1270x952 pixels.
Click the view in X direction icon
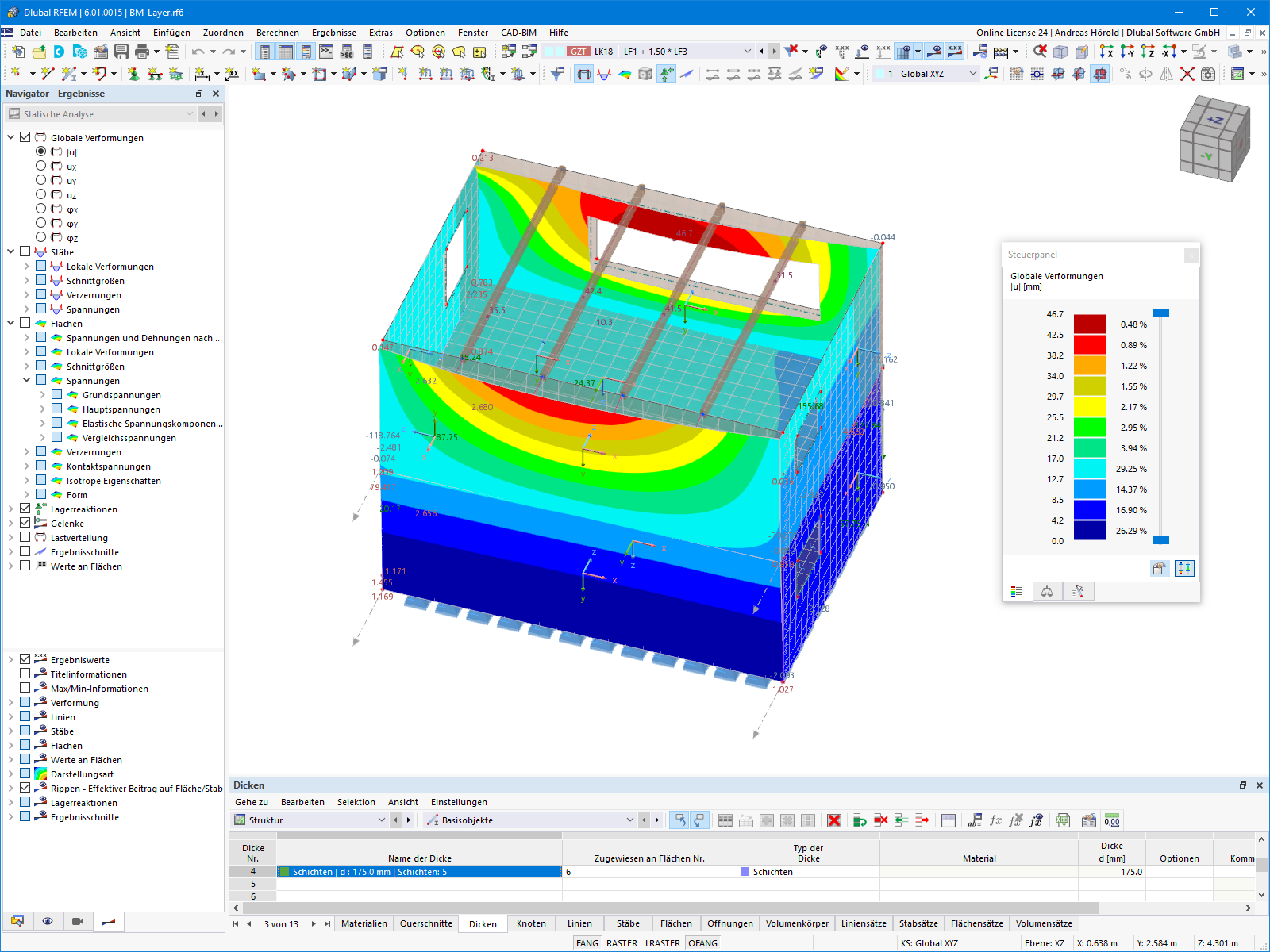[x=1106, y=52]
